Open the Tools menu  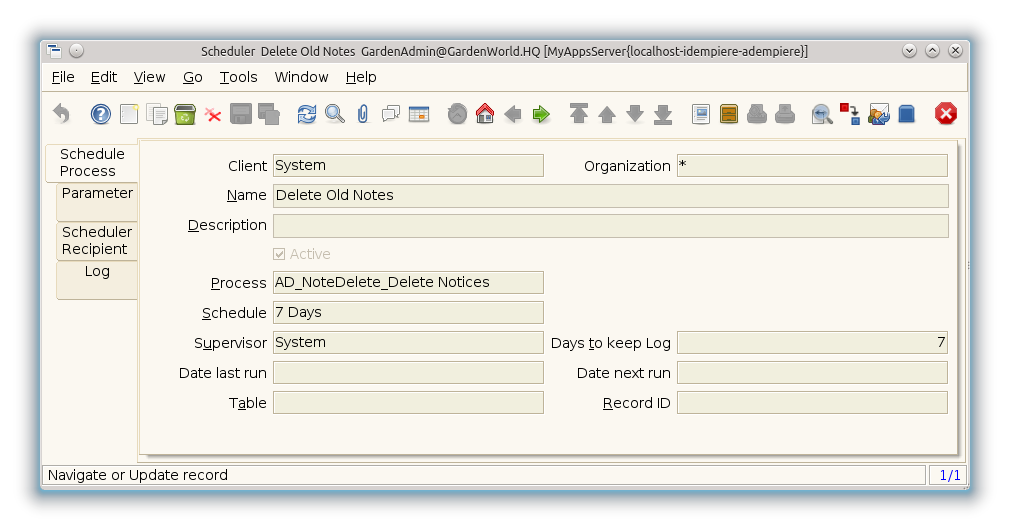(x=238, y=77)
